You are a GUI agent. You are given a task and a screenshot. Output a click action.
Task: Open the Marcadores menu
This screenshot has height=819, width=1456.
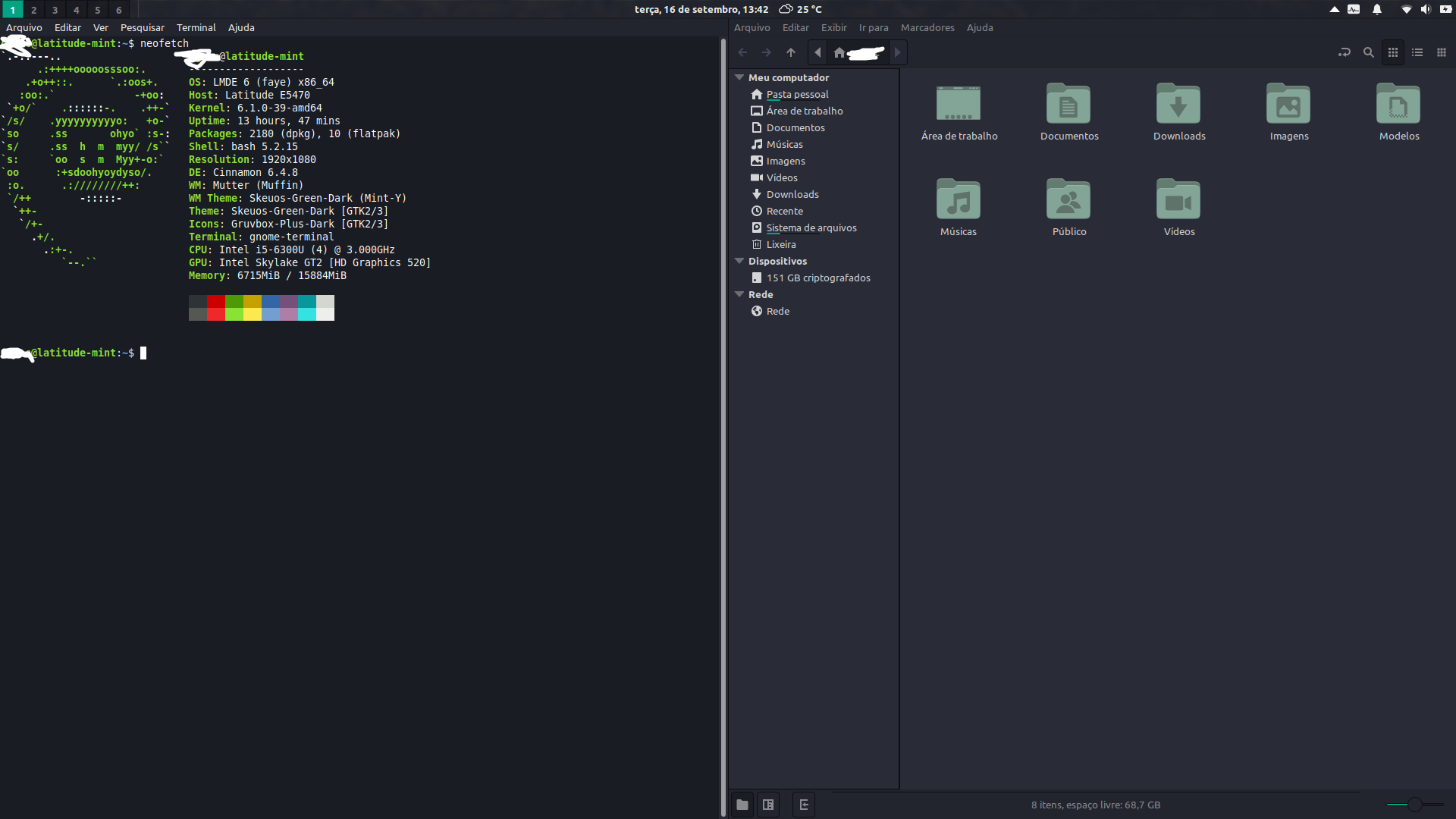[x=927, y=27]
